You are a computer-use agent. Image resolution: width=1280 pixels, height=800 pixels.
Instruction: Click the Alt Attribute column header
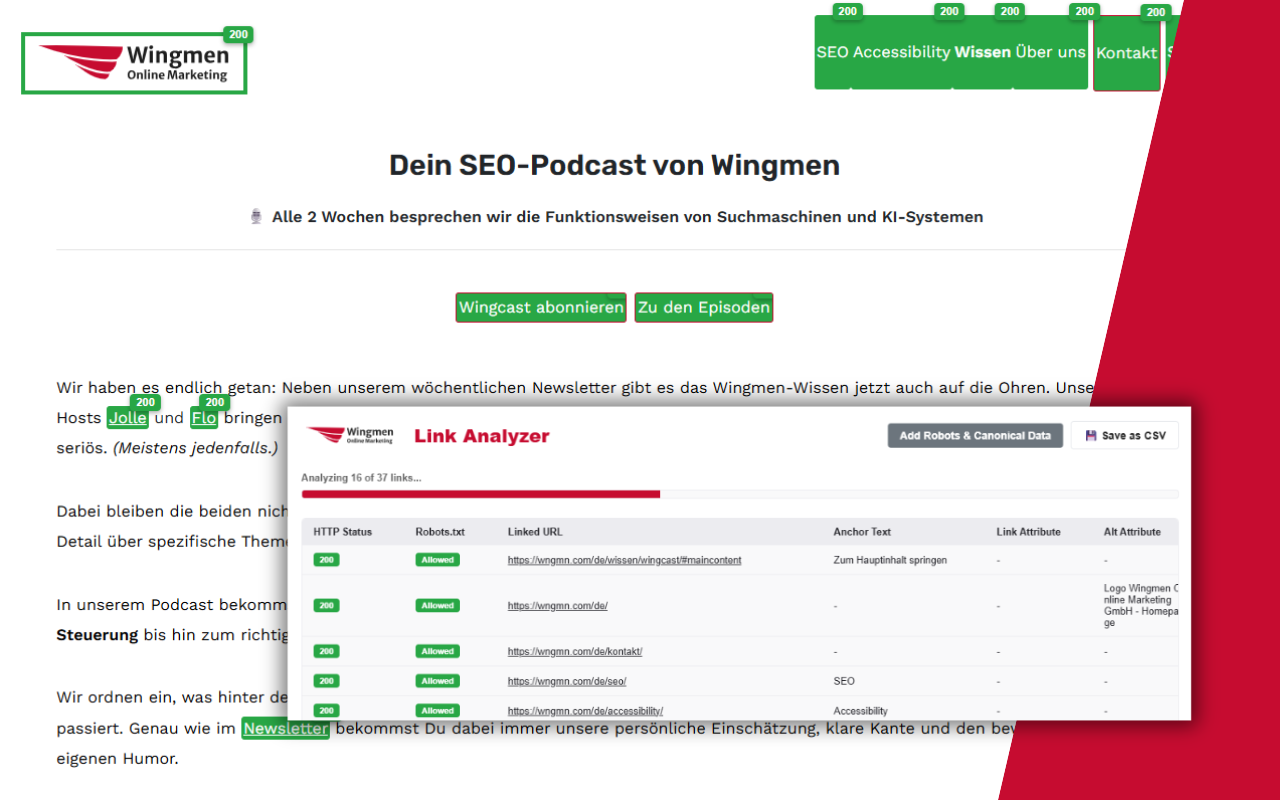click(1132, 532)
